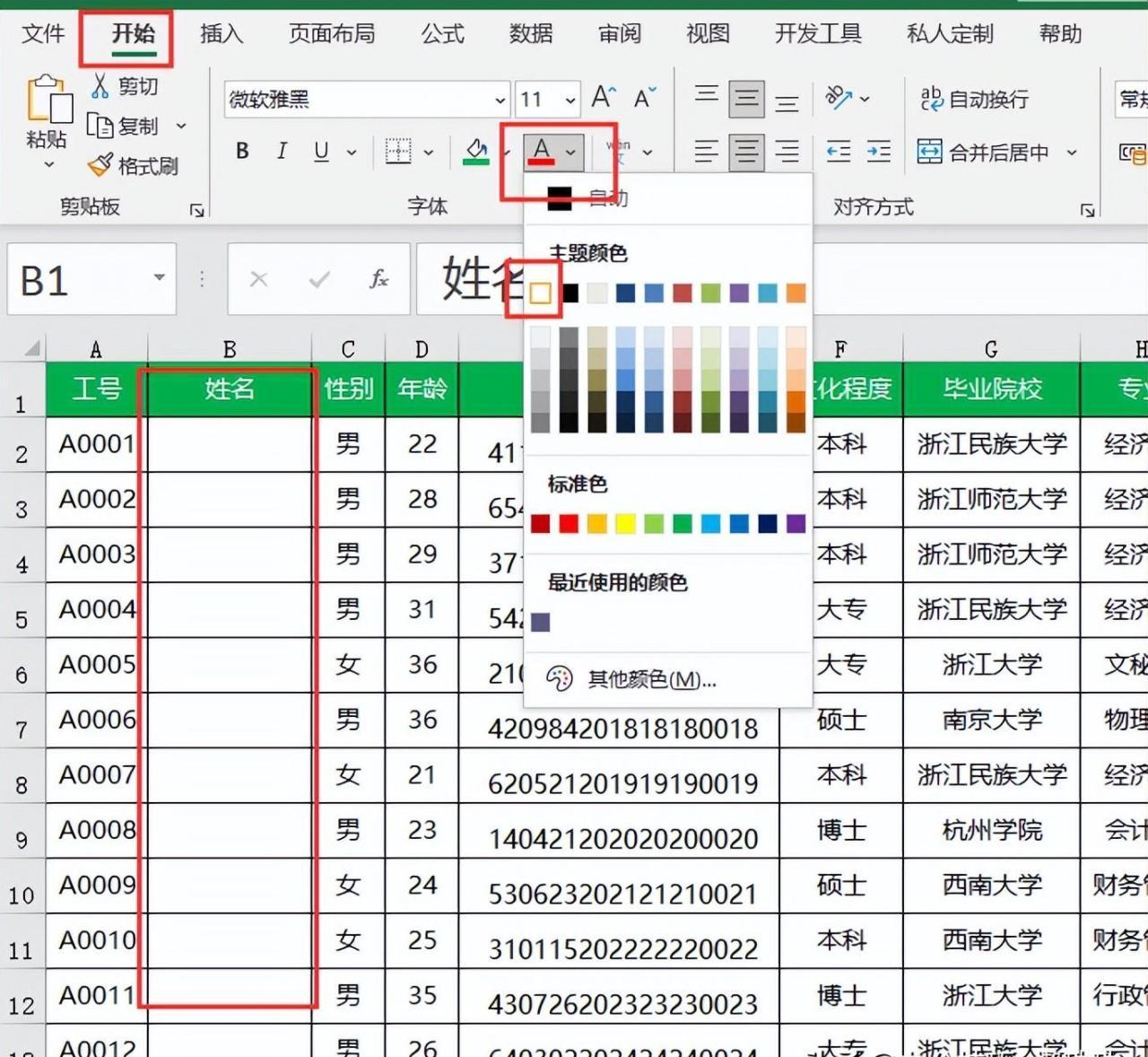Click the text orientation icon
The width and height of the screenshot is (1148, 1057).
coord(839,97)
